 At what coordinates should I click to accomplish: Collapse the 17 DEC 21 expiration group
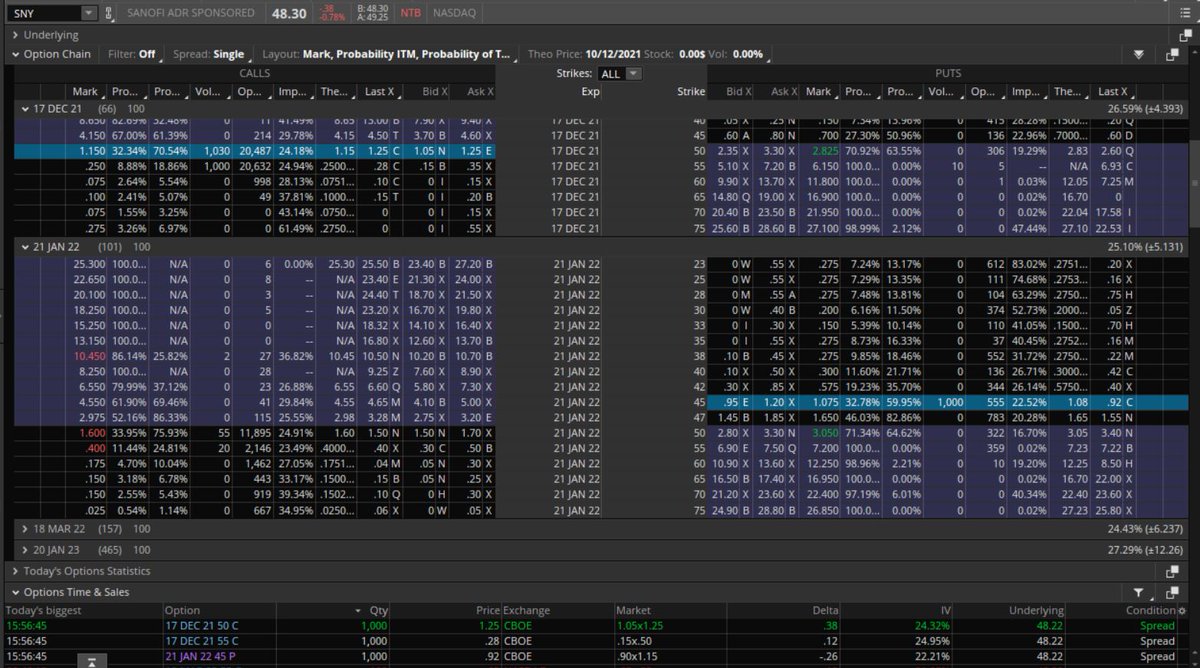coord(25,107)
